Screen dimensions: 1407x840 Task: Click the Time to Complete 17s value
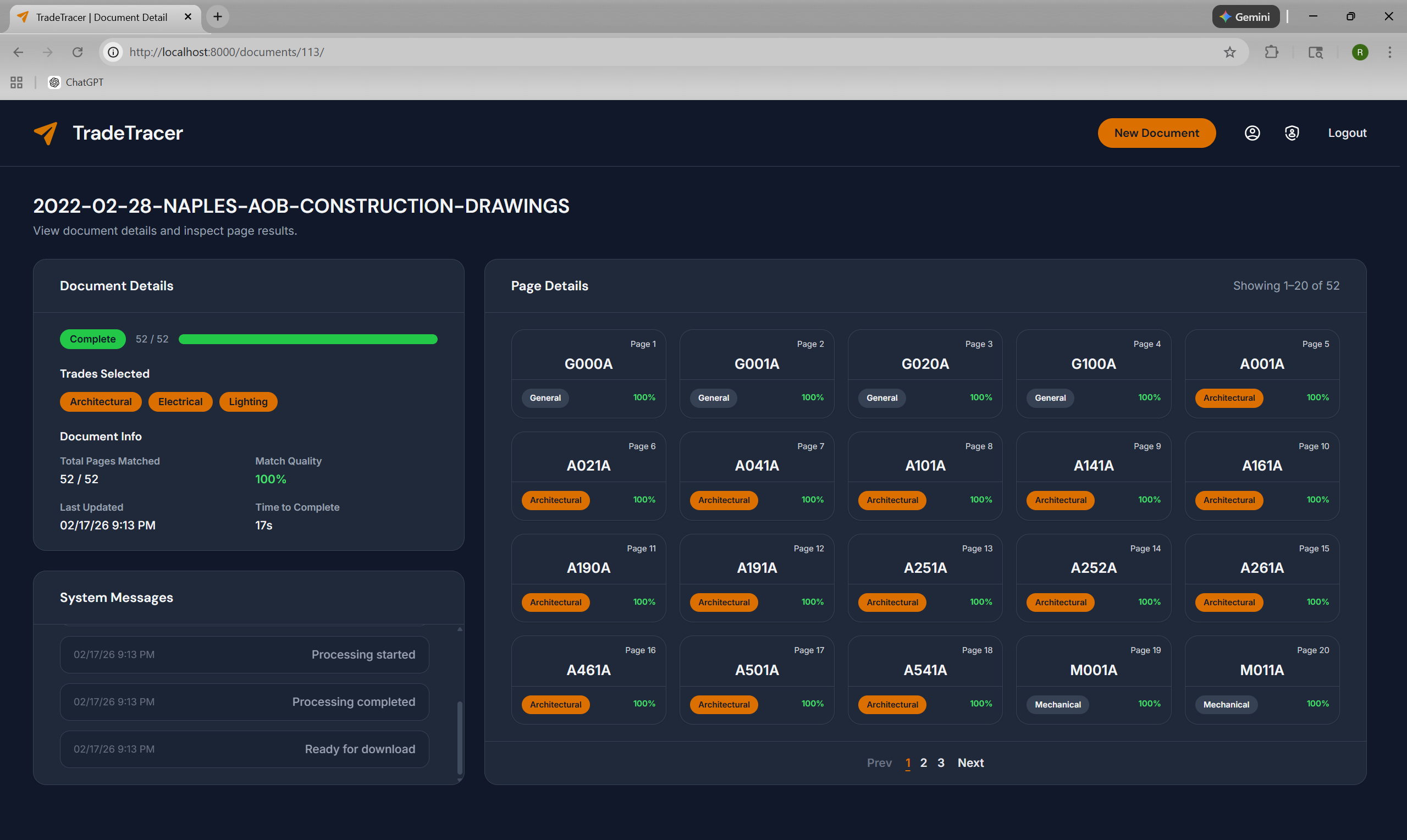(264, 526)
